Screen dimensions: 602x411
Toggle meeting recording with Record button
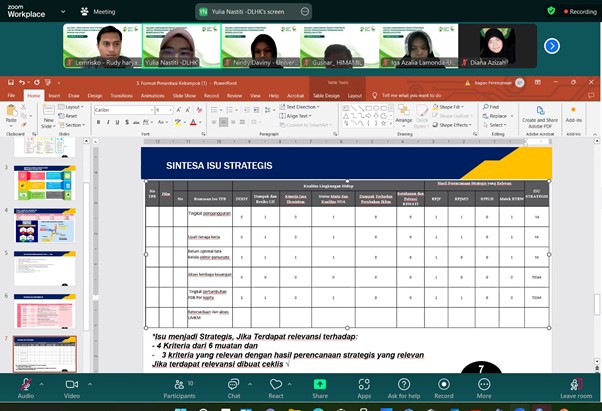443,383
